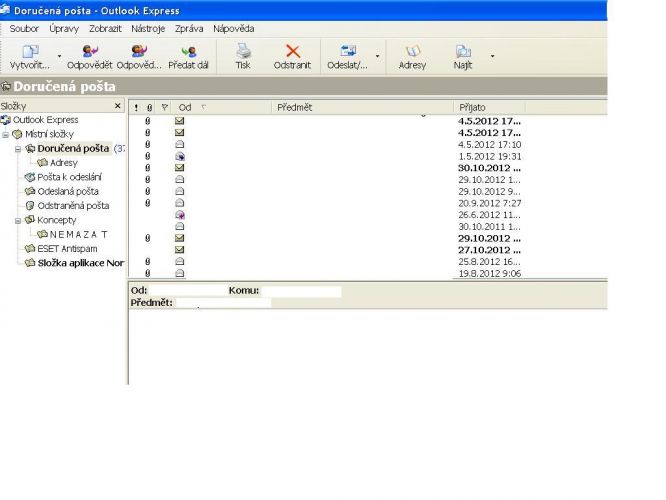
Task: Select the Pošta k odeslání folder
Action: pos(69,177)
